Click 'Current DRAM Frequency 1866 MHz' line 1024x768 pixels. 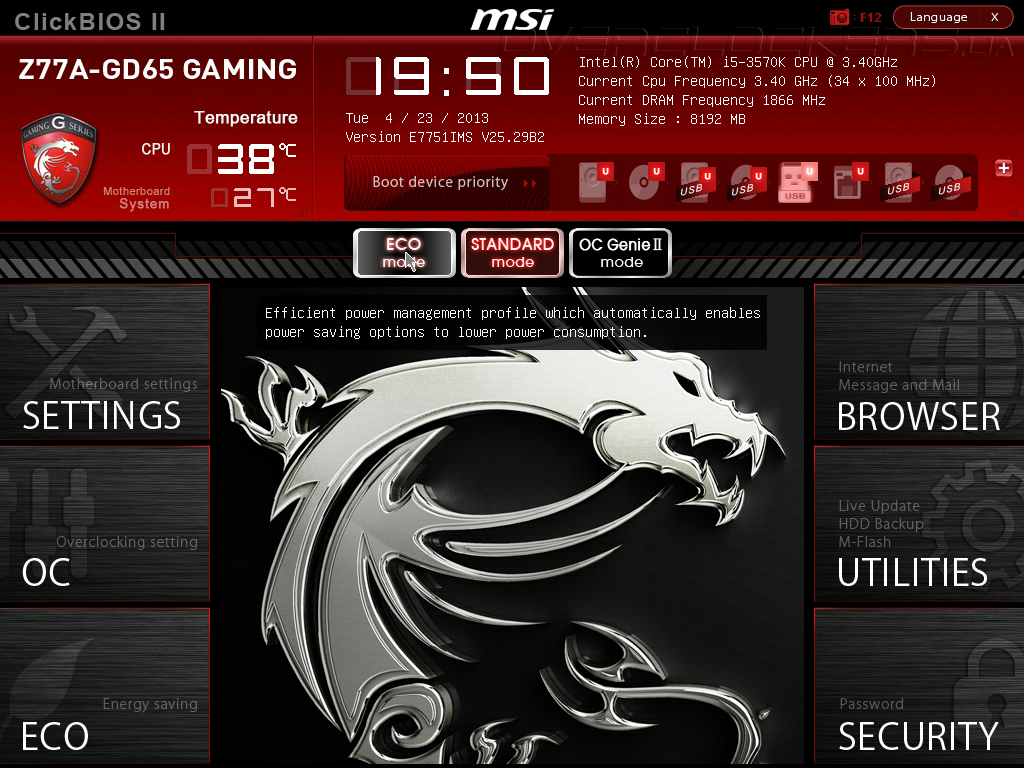tap(702, 100)
